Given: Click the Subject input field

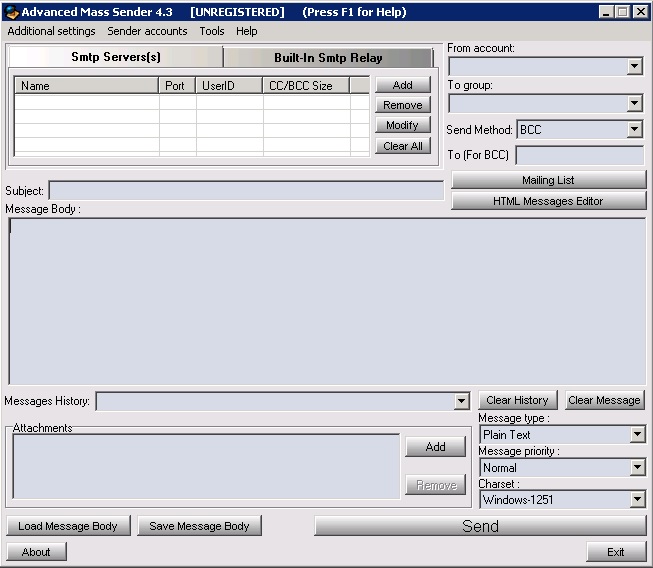Looking at the screenshot, I should [x=246, y=191].
